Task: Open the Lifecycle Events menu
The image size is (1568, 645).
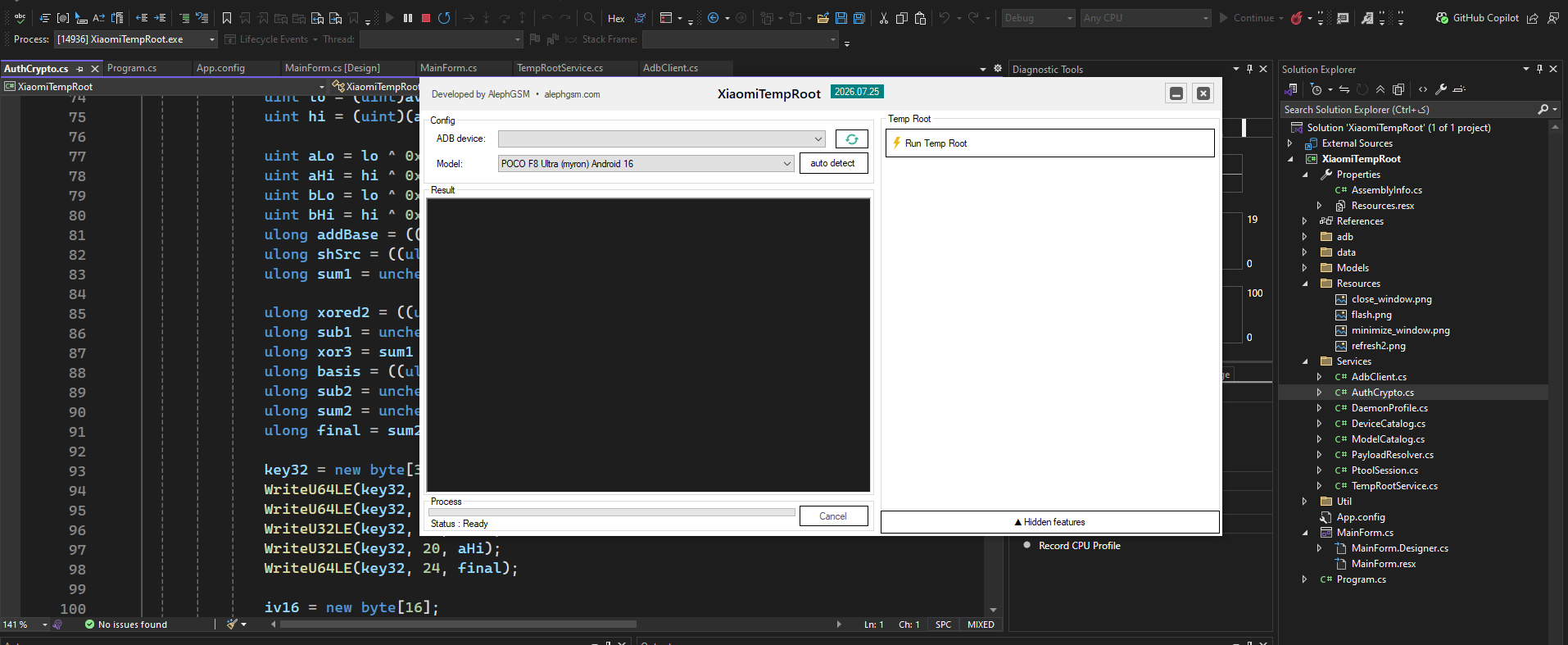Action: [271, 39]
